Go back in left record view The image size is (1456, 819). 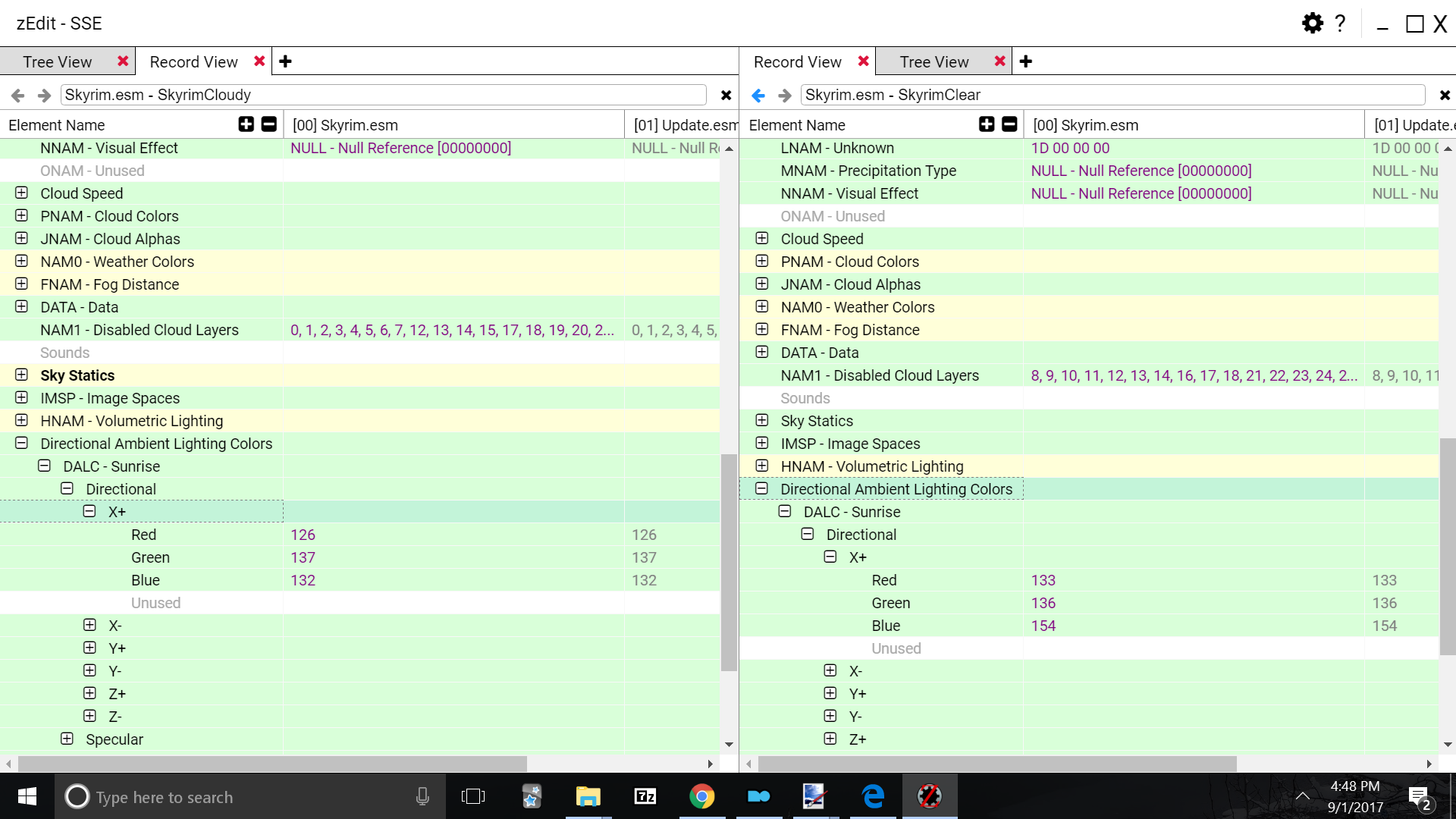tap(18, 95)
